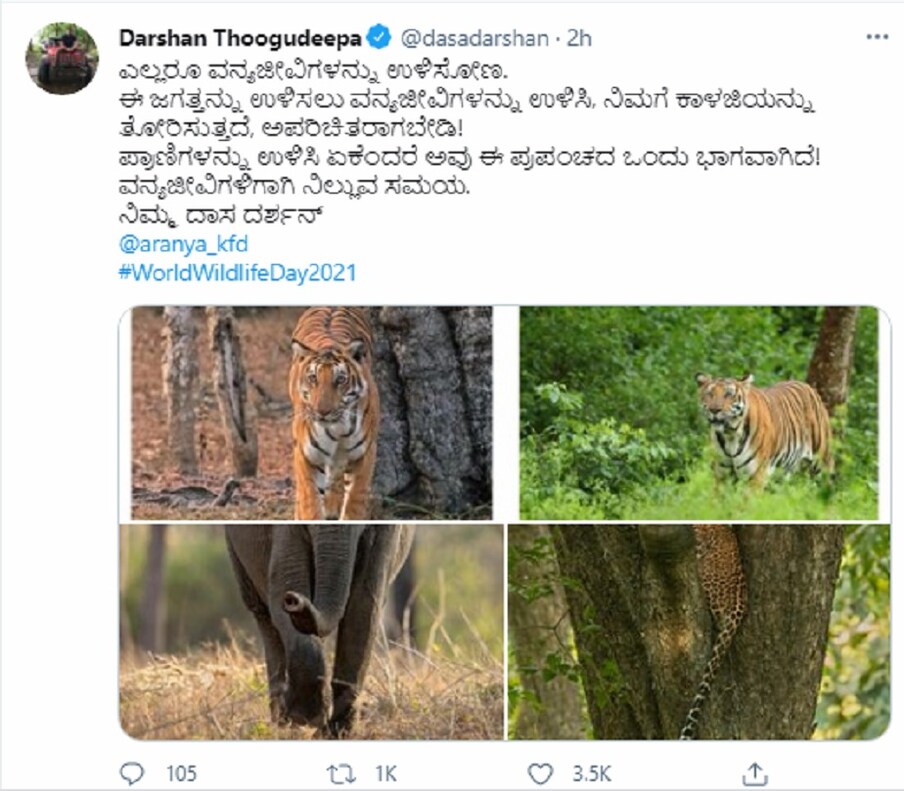Like the tweet with heart icon
Image resolution: width=904 pixels, height=791 pixels.
[x=540, y=773]
